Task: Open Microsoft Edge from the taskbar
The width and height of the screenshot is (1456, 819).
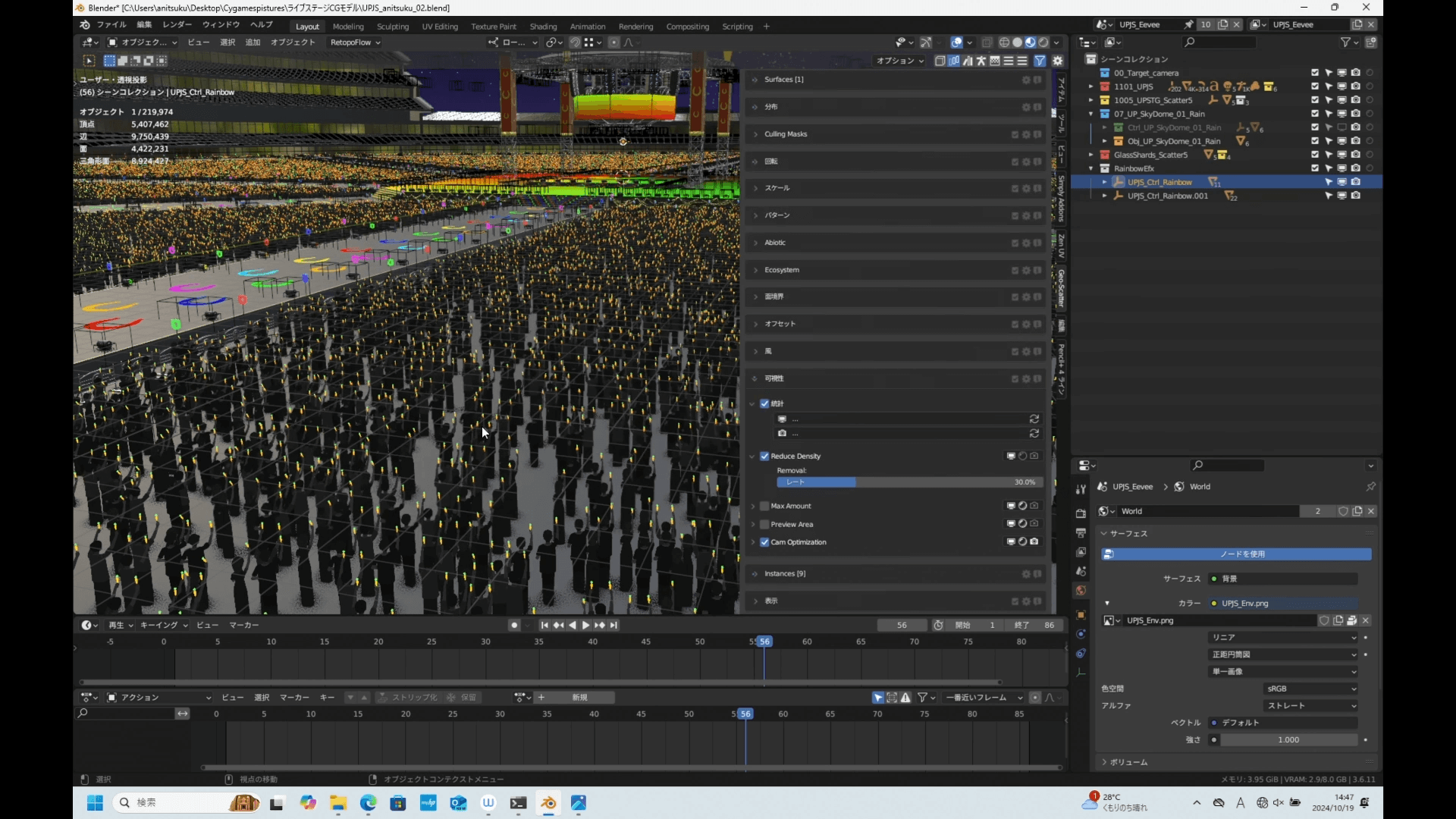Action: point(368,803)
